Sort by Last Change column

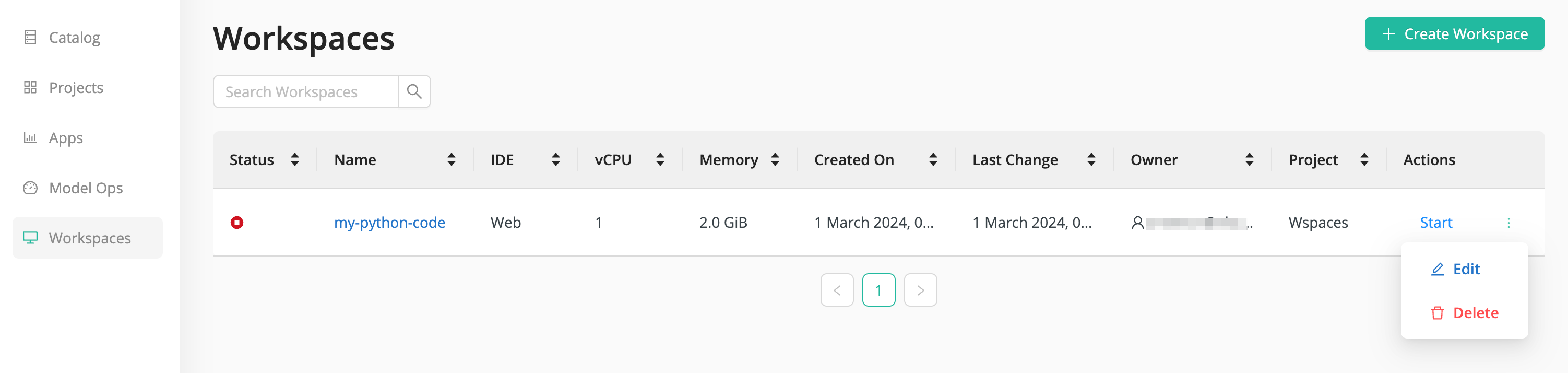point(1091,160)
